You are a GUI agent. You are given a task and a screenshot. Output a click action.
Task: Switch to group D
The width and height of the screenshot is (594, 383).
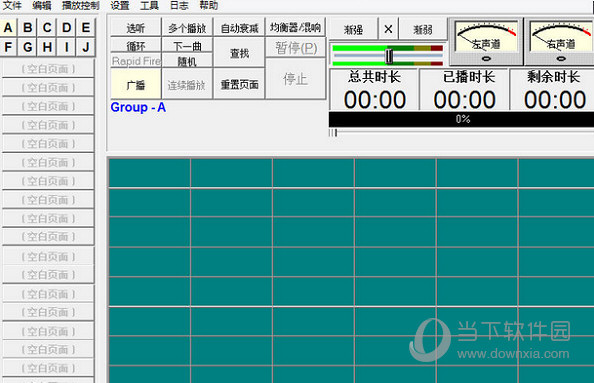[67, 27]
